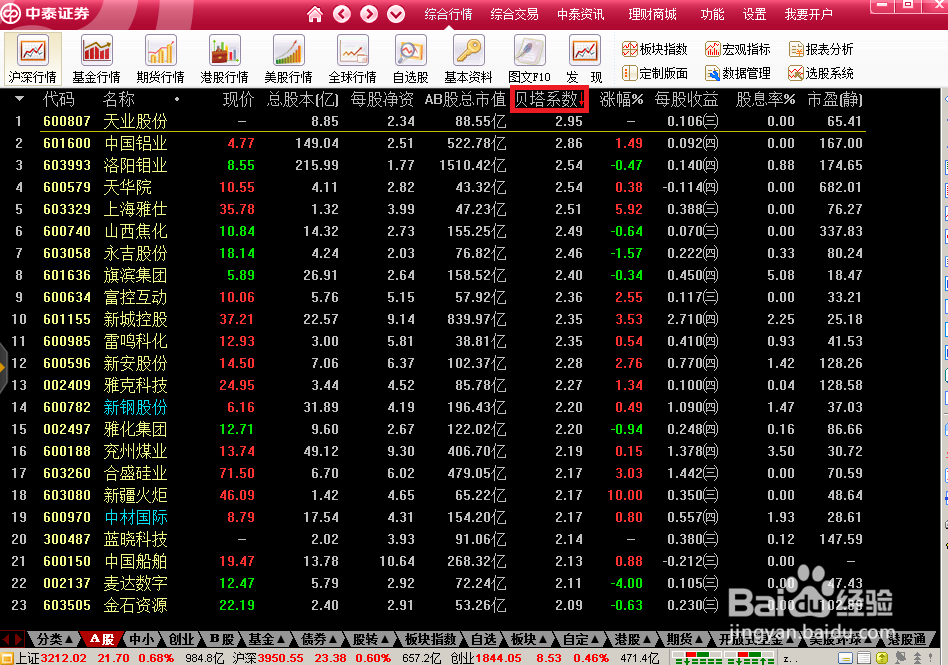Open 数据管理 data management tool
The height and width of the screenshot is (665, 948).
point(738,73)
